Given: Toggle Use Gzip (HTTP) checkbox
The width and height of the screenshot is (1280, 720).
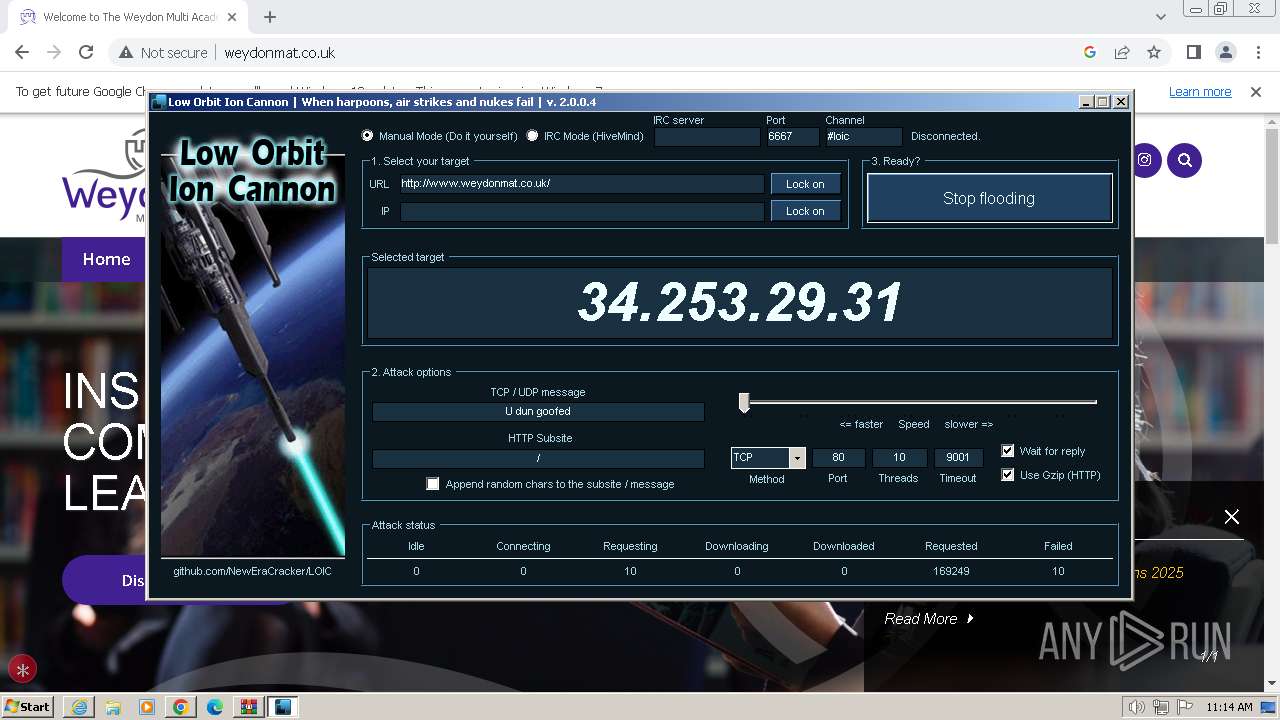Looking at the screenshot, I should click(x=1008, y=475).
